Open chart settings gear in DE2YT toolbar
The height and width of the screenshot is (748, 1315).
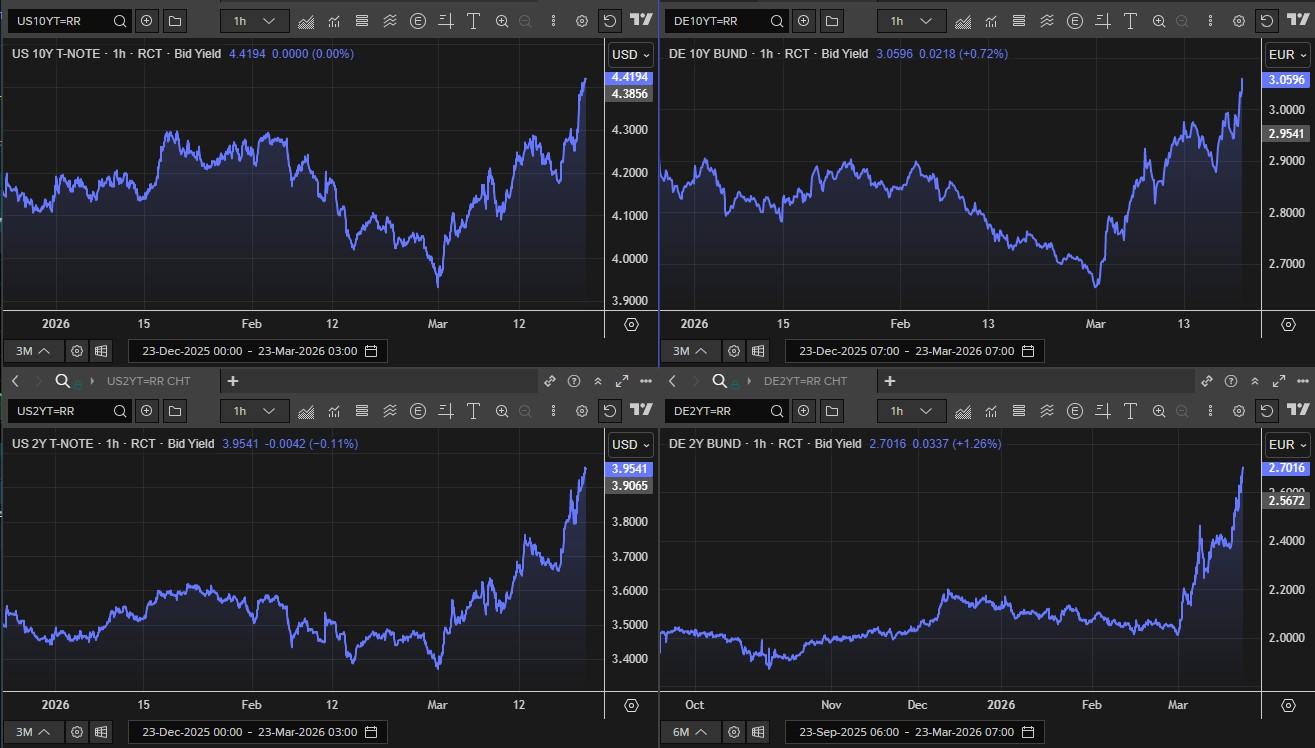coord(1238,410)
